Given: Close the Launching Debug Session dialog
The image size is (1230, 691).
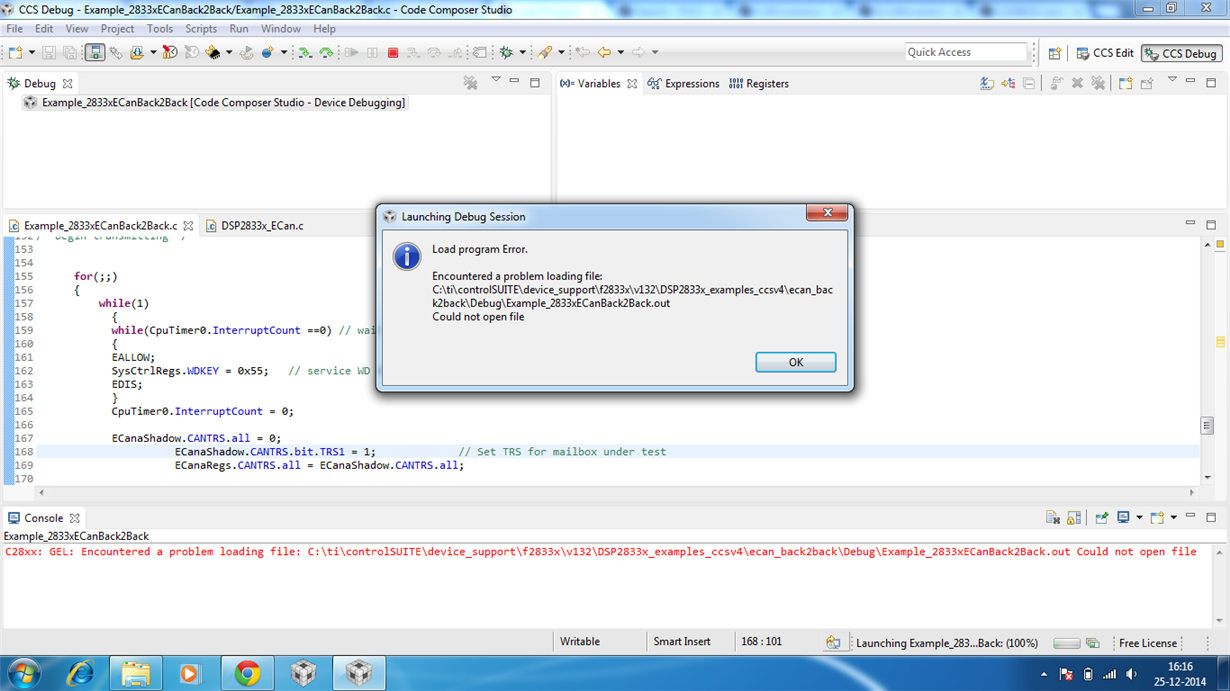Looking at the screenshot, I should pos(827,214).
